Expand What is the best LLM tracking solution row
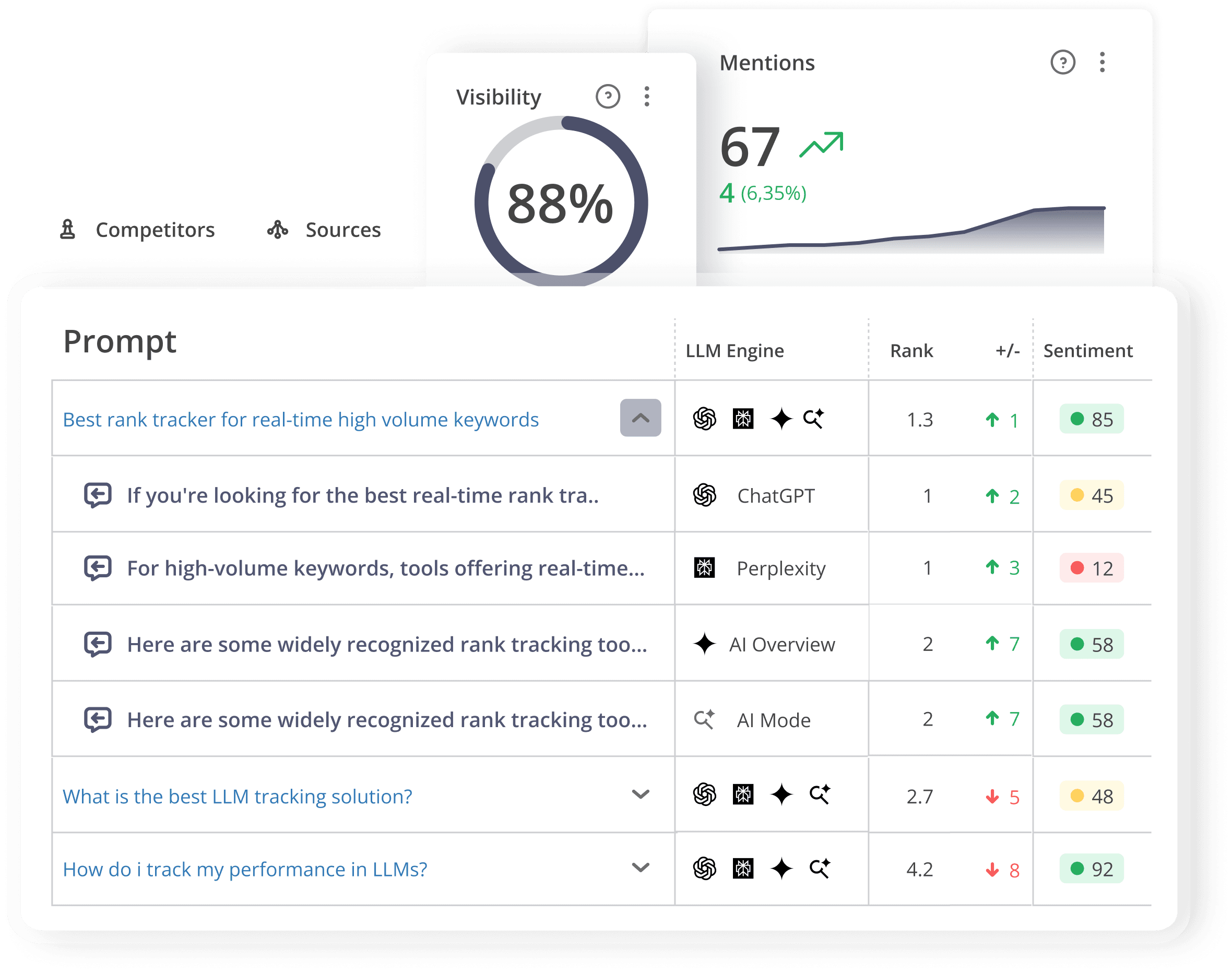Screen dimensions: 1232x973 tap(641, 794)
